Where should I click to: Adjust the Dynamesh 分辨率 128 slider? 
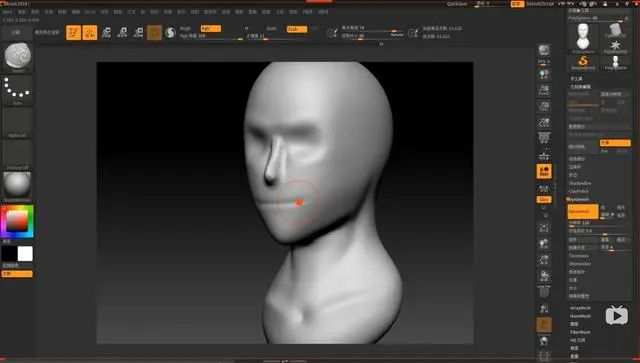(x=598, y=223)
